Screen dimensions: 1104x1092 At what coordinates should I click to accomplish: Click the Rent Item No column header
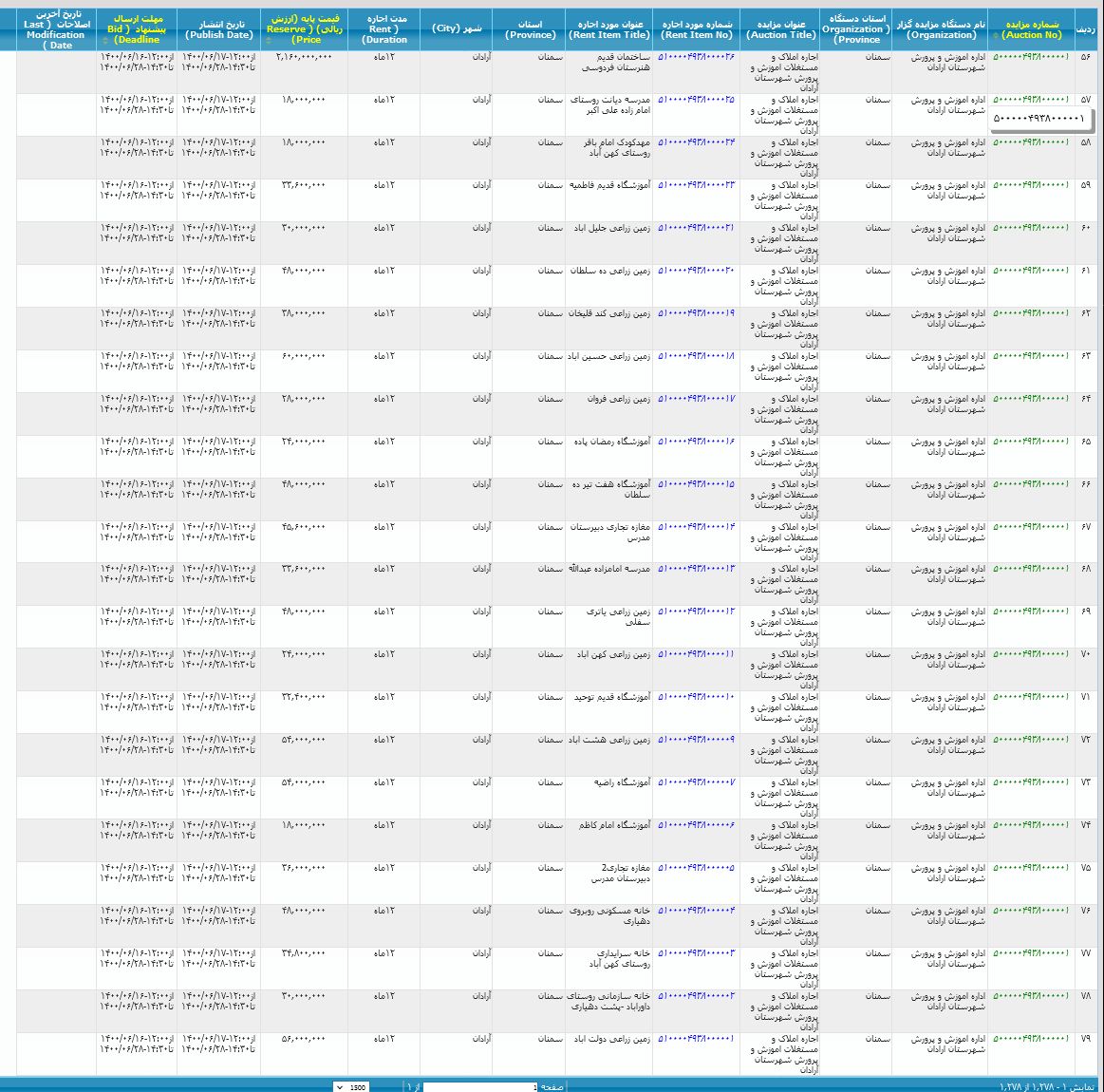[697, 29]
